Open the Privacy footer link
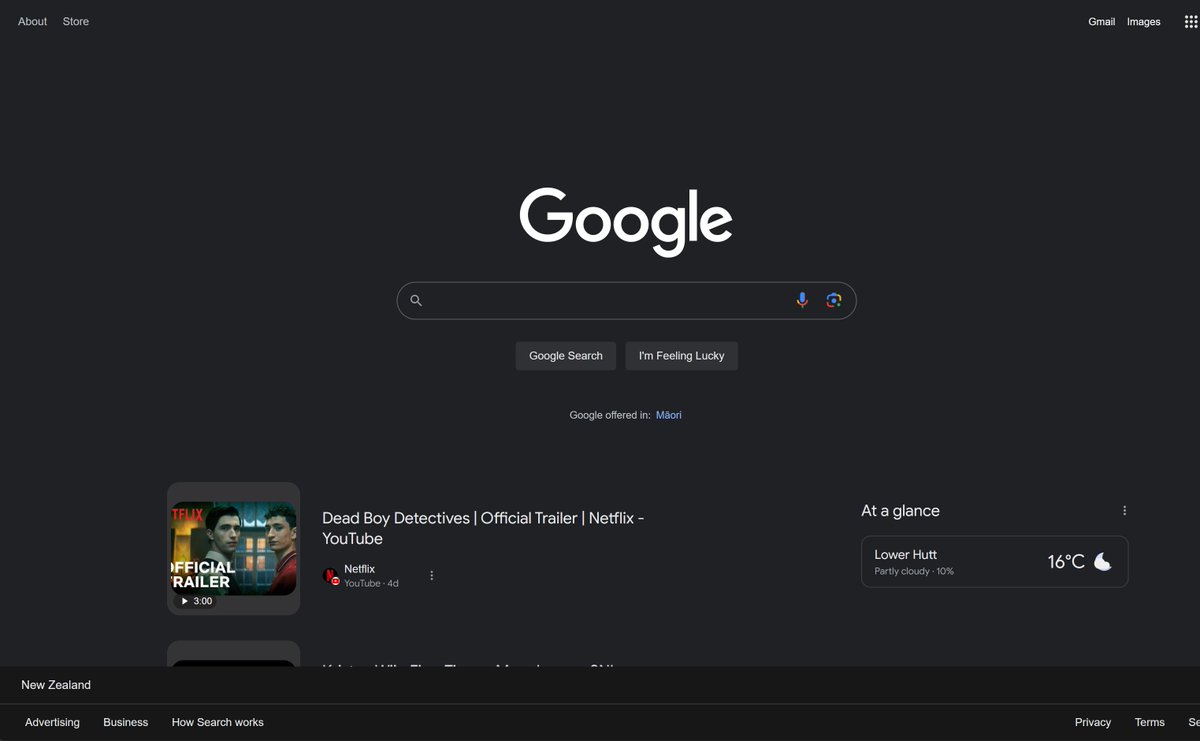The width and height of the screenshot is (1200, 741). point(1093,722)
